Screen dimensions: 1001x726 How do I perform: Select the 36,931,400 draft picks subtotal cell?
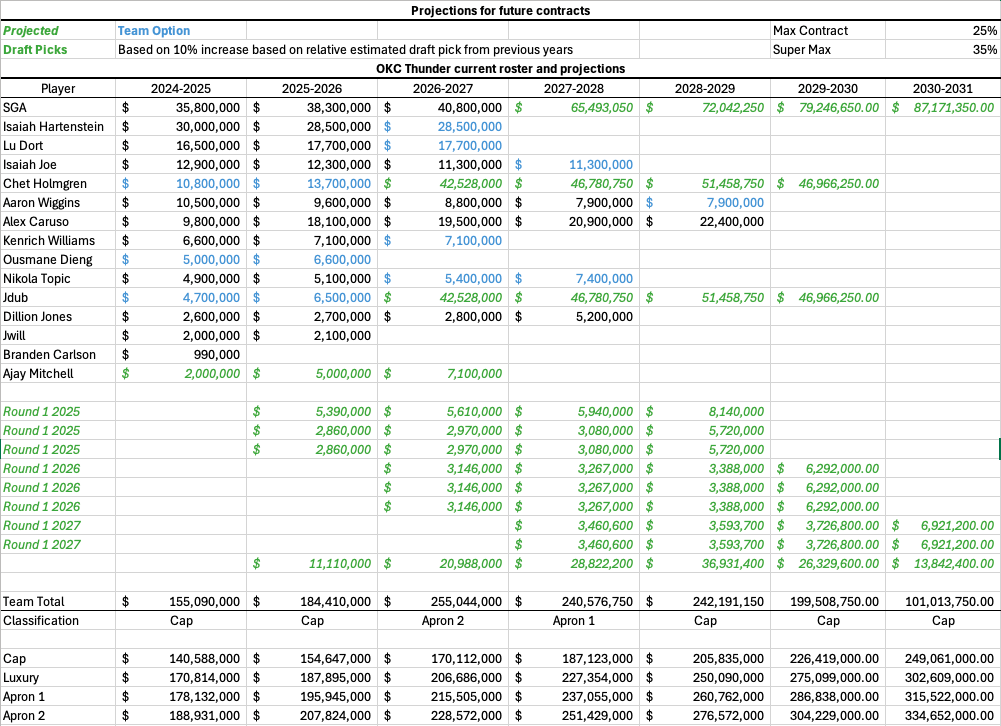pos(705,564)
